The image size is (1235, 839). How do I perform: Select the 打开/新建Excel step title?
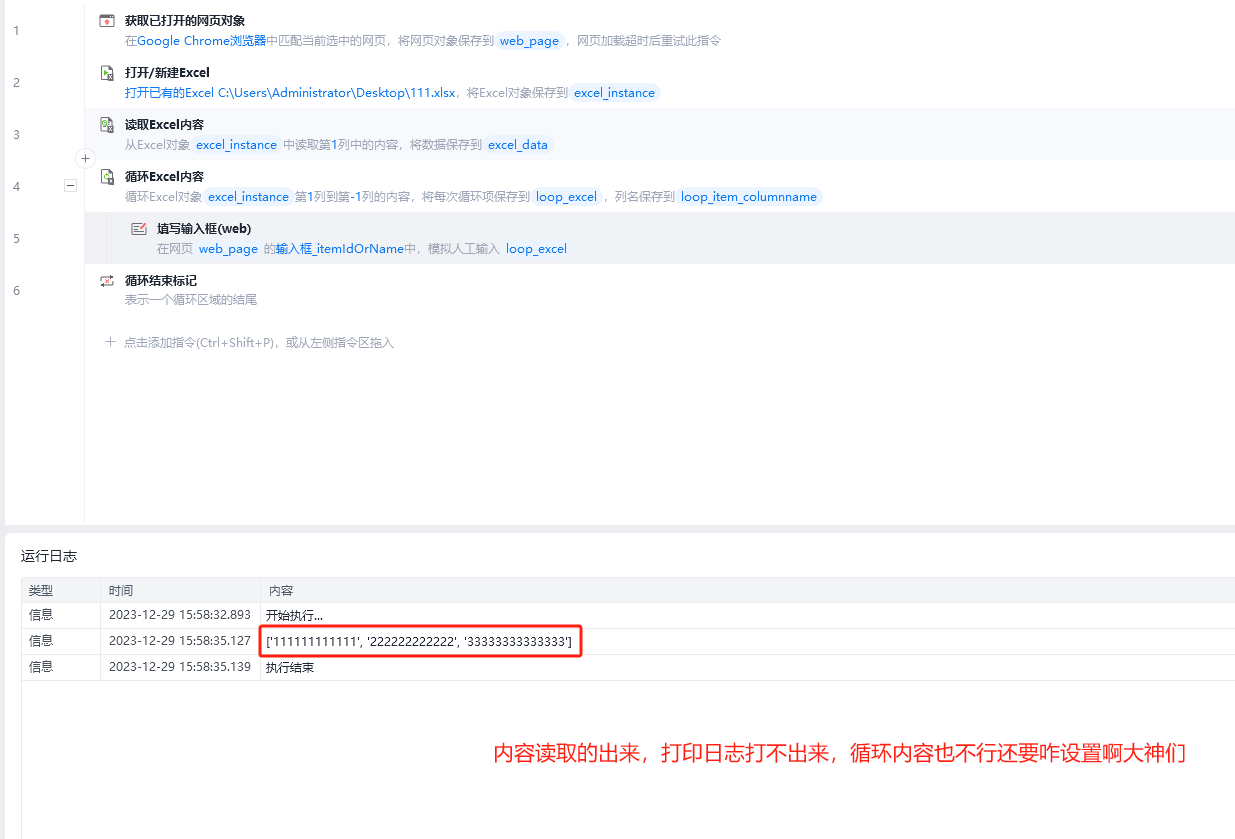167,73
